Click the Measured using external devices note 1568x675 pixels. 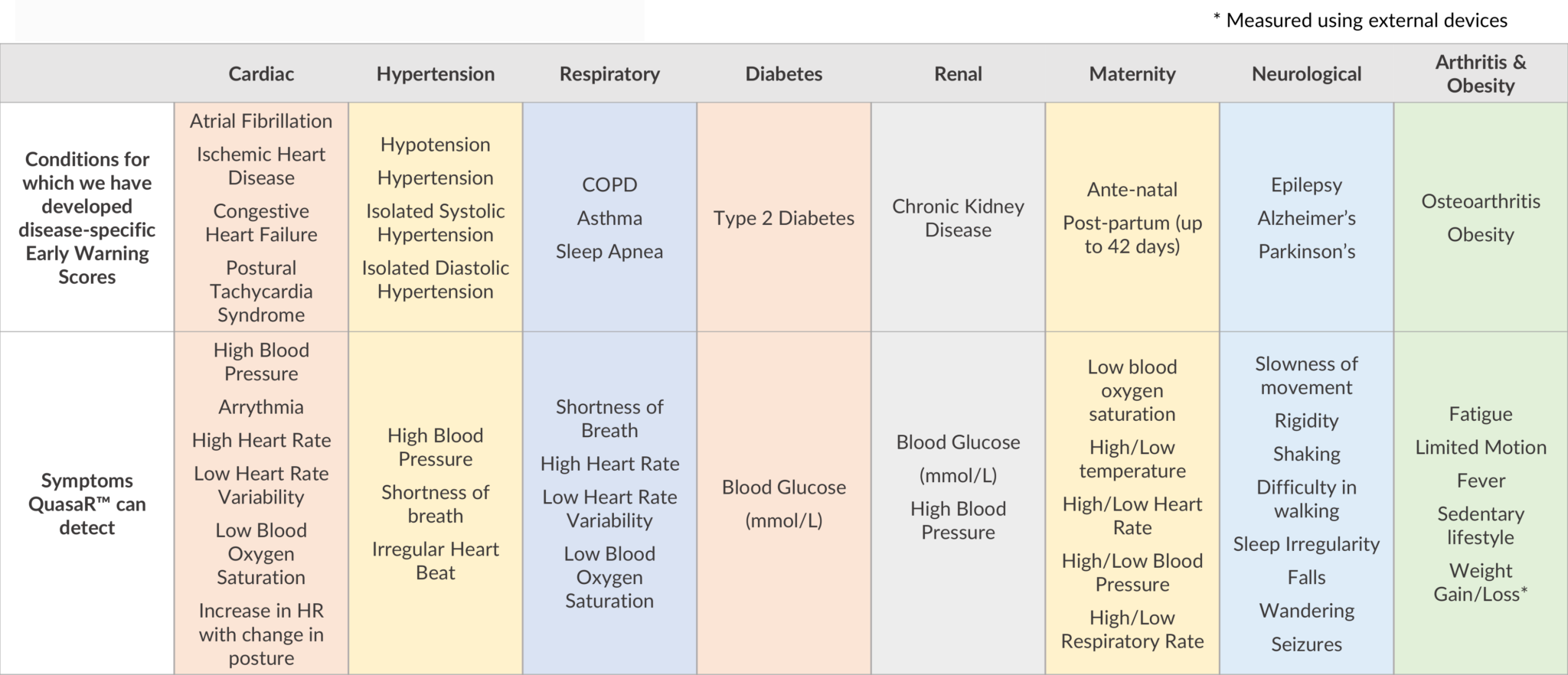tap(1361, 21)
